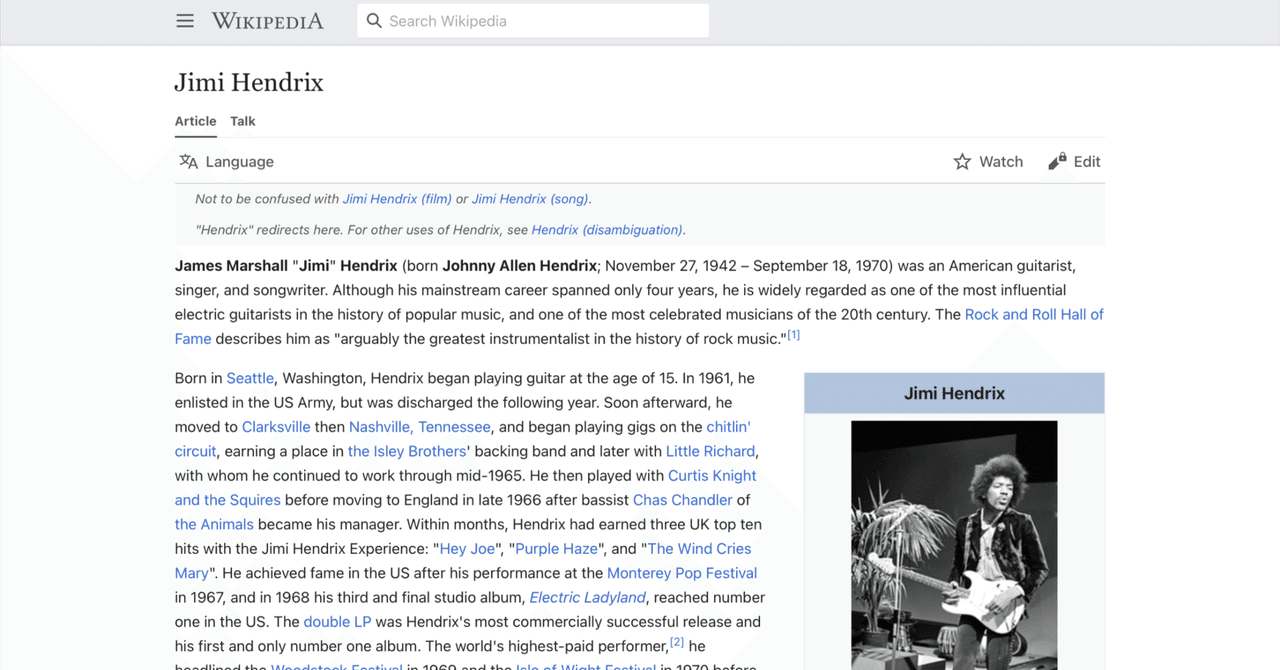Image resolution: width=1280 pixels, height=670 pixels.
Task: Click the Watch button label
Action: (x=1001, y=161)
